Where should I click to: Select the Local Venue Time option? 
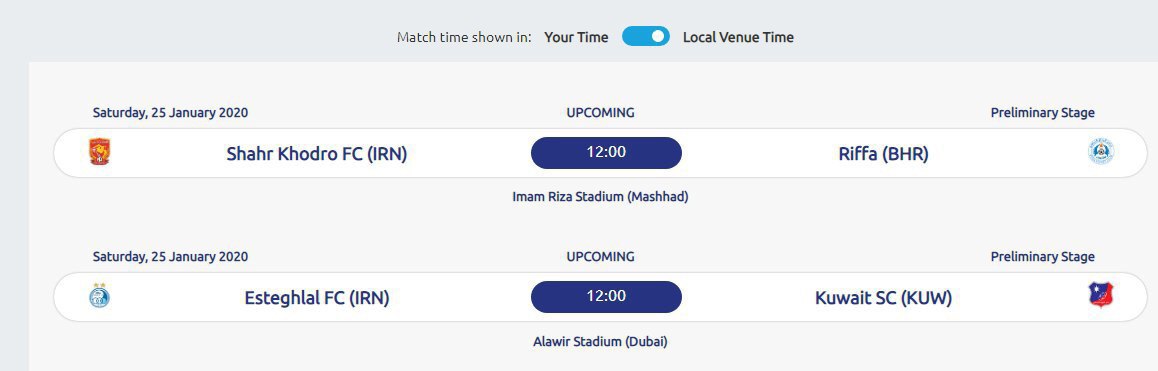[x=738, y=37]
